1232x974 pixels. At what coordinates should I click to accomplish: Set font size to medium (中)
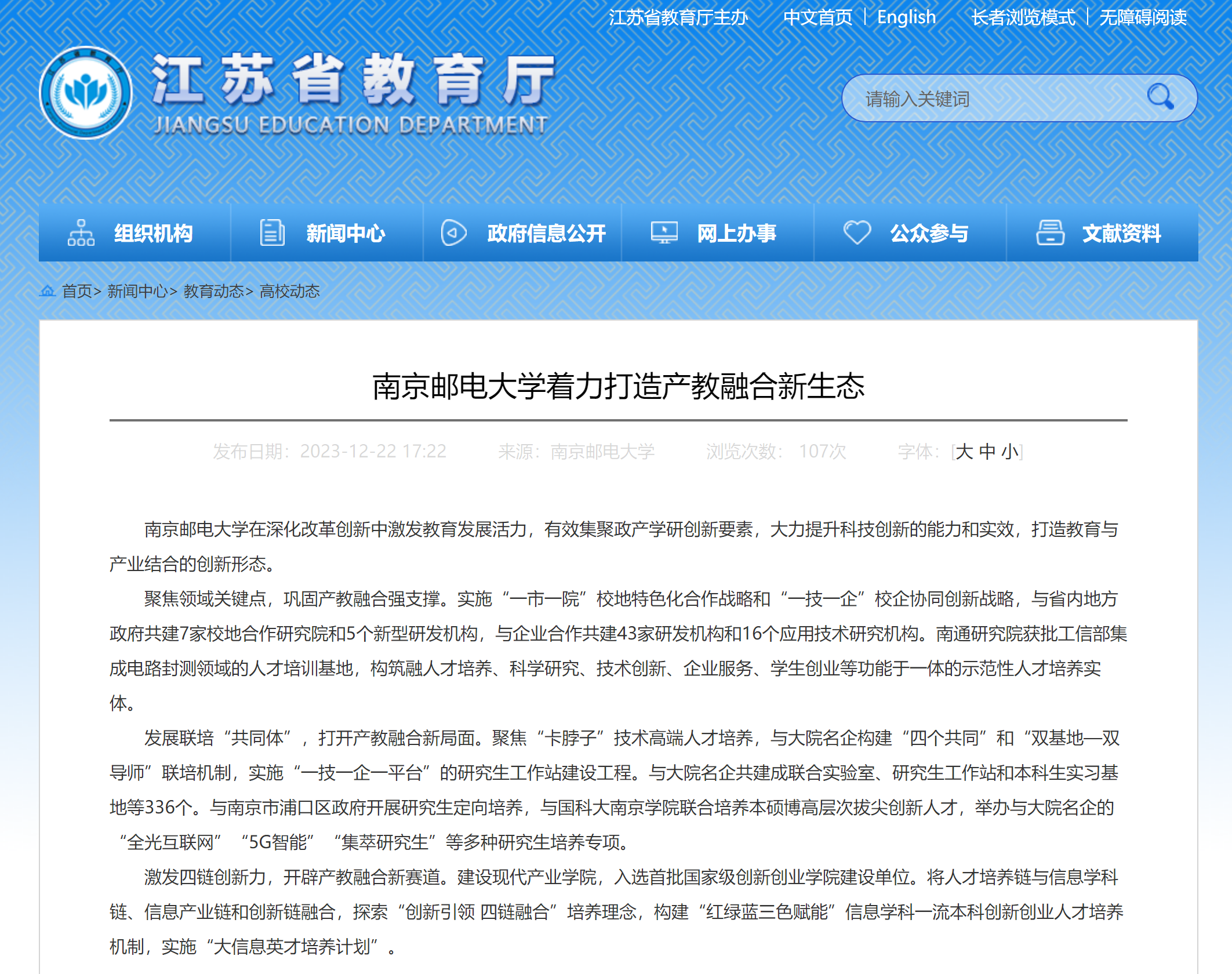pyautogui.click(x=987, y=452)
